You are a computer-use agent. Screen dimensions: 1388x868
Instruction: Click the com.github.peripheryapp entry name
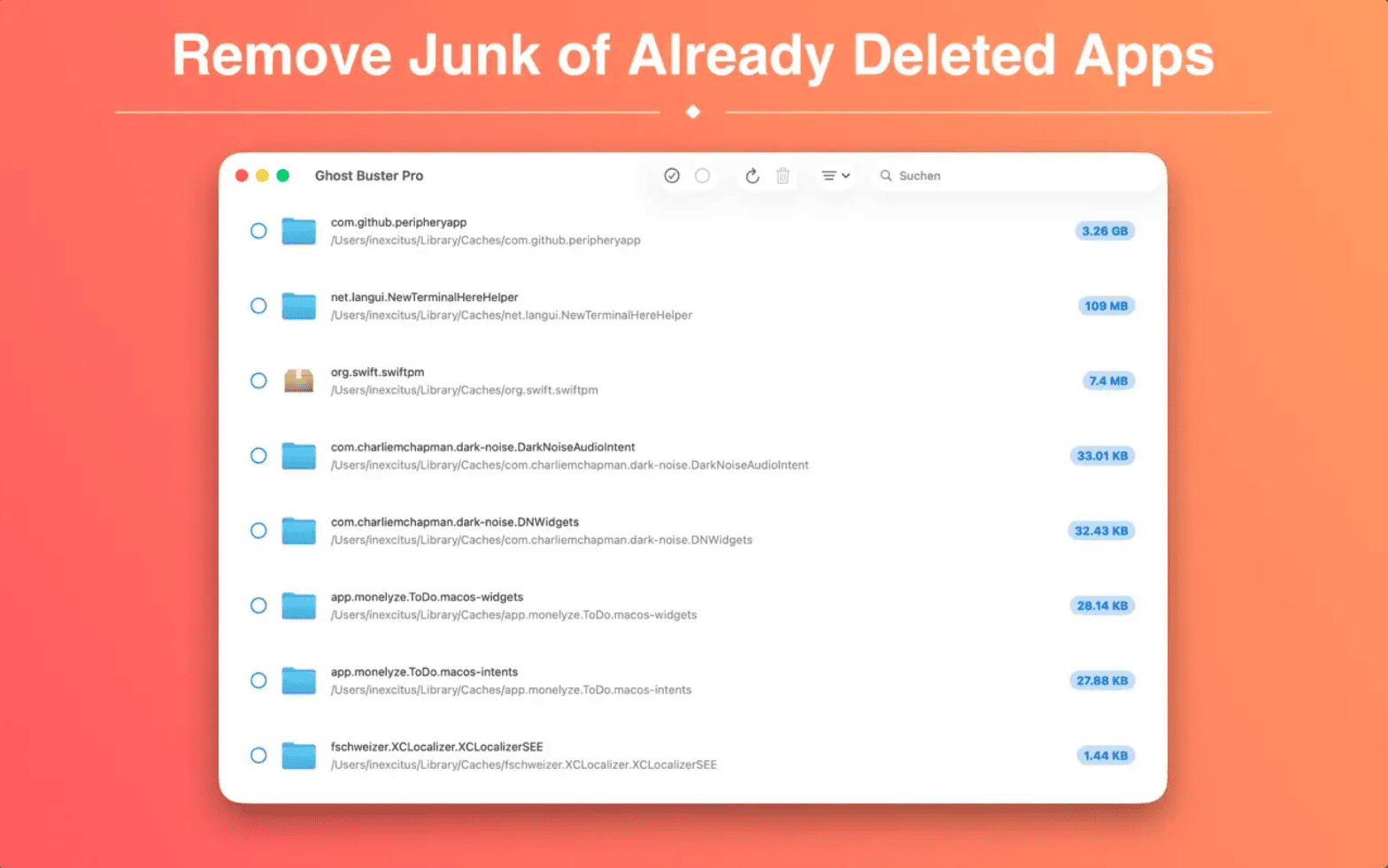(x=398, y=222)
